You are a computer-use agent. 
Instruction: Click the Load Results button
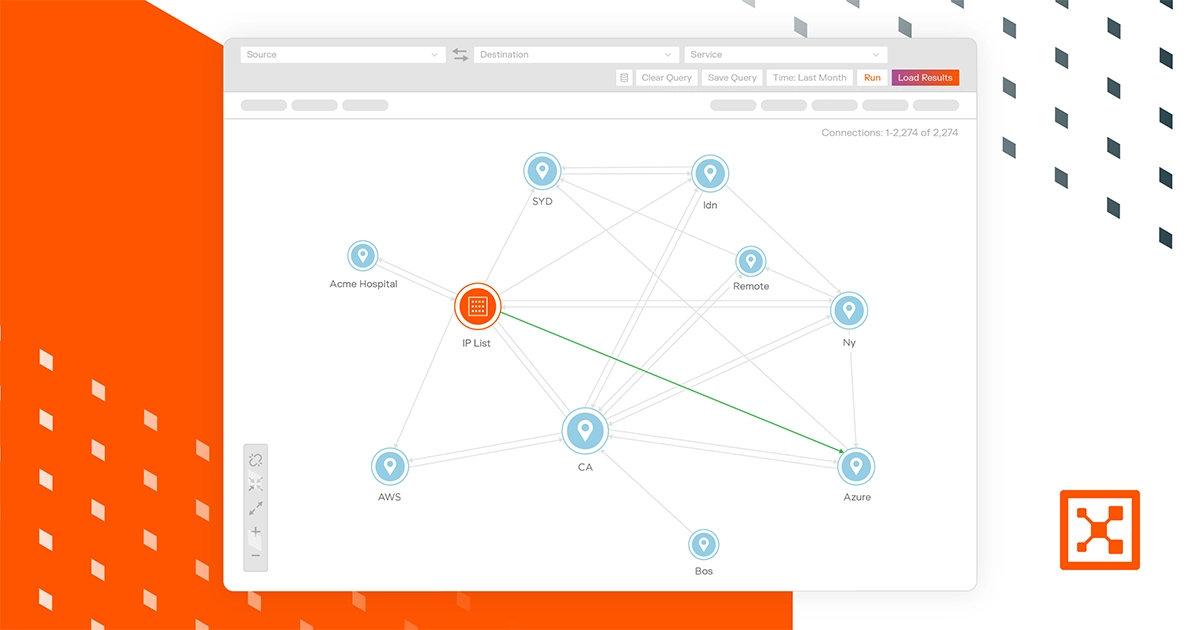point(924,77)
